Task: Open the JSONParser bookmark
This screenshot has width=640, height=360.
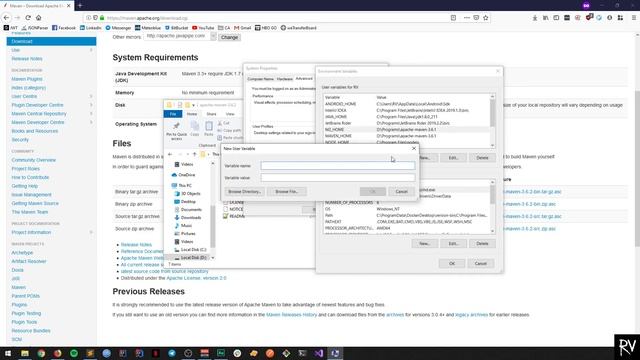Action: (x=35, y=28)
